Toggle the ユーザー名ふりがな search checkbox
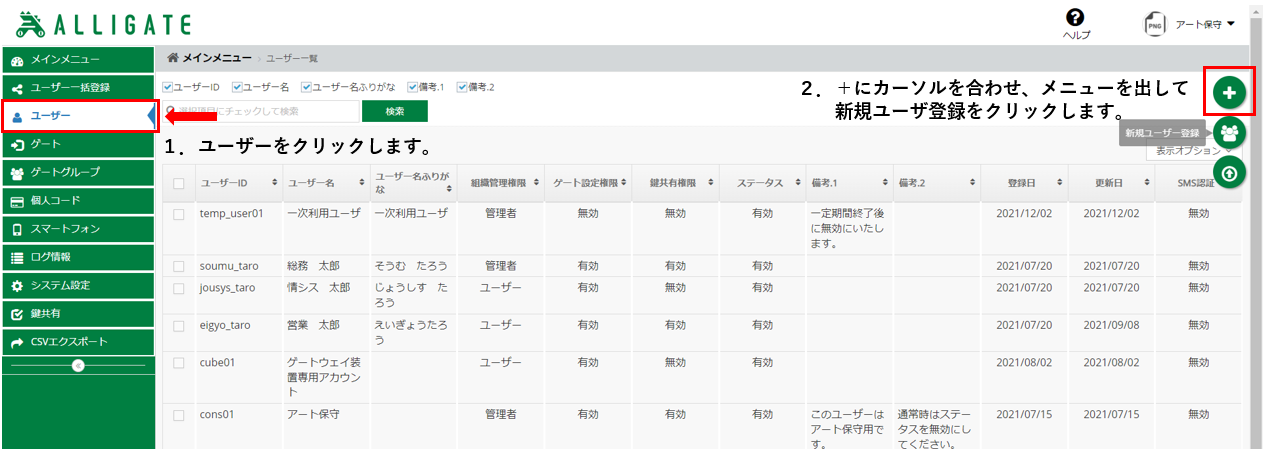This screenshot has width=1264, height=452. click(x=307, y=87)
